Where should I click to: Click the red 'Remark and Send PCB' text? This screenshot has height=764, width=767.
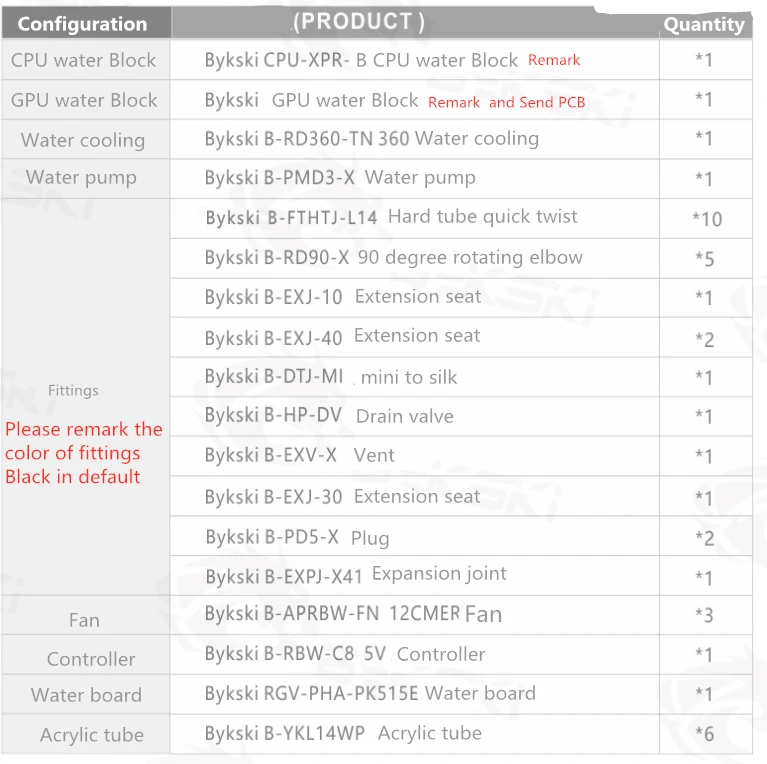(506, 102)
